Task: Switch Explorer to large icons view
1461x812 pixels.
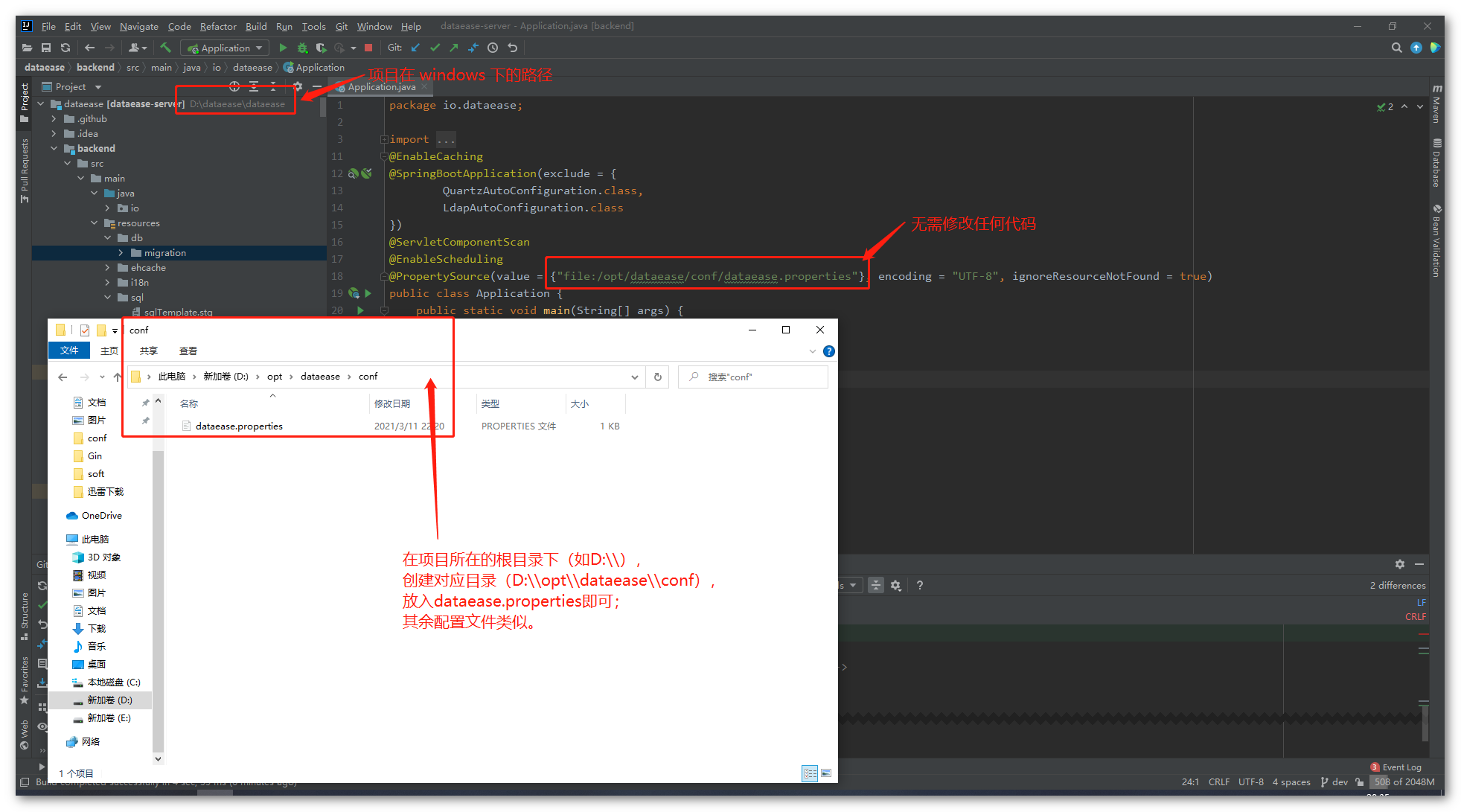Action: [x=826, y=773]
